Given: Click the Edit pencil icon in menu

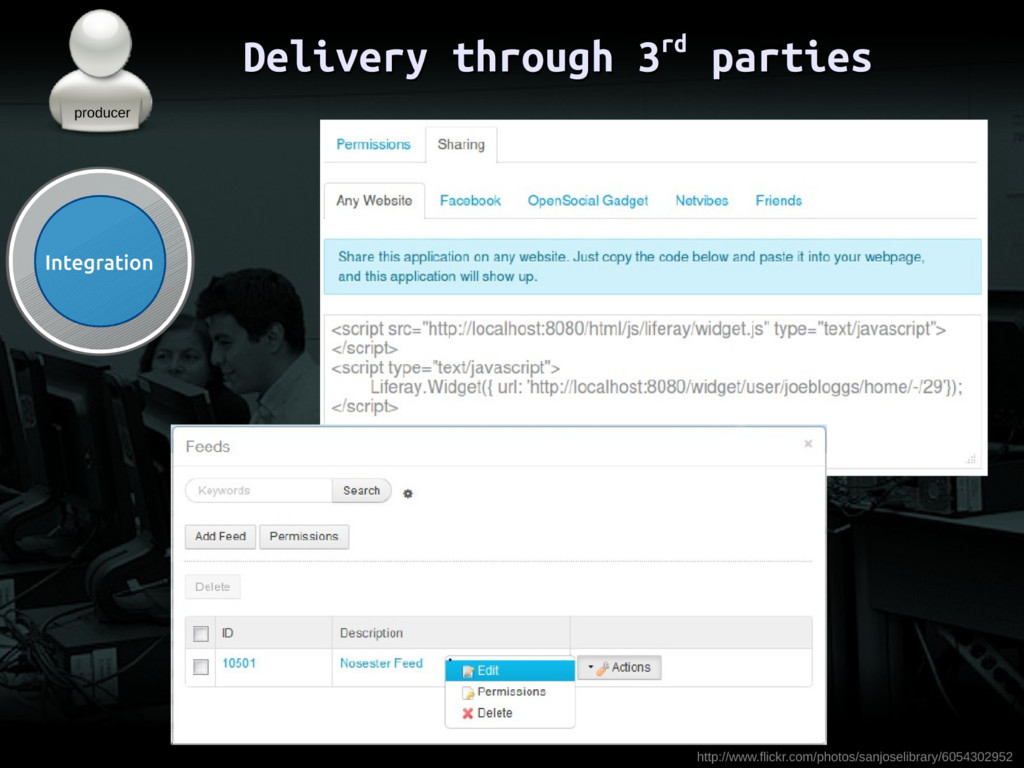Looking at the screenshot, I should [x=468, y=671].
